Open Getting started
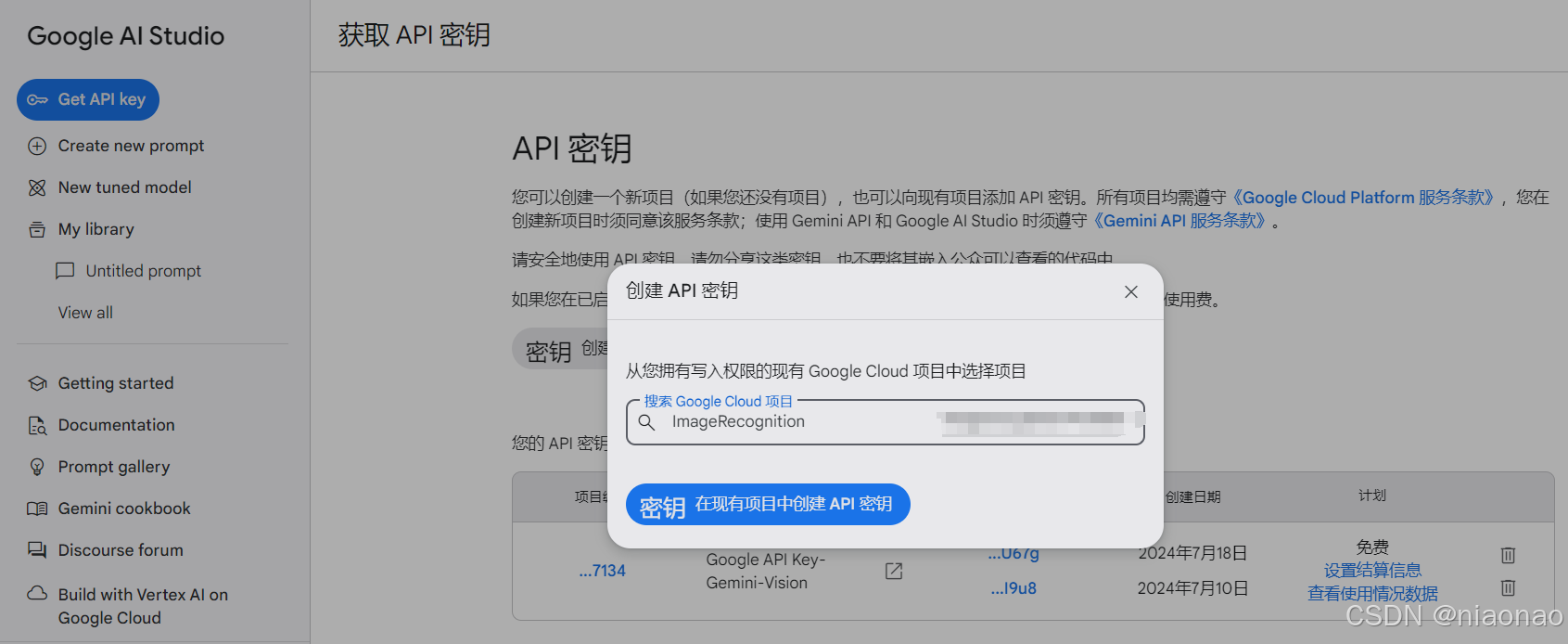 point(116,383)
